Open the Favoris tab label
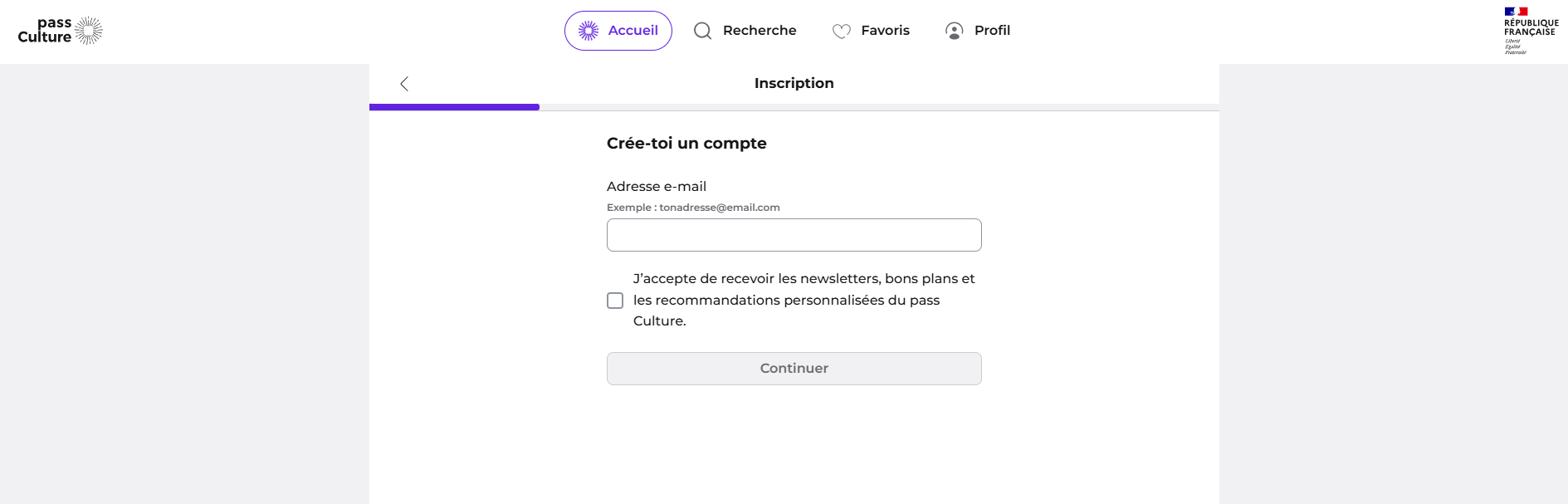1568x504 pixels. tap(885, 31)
